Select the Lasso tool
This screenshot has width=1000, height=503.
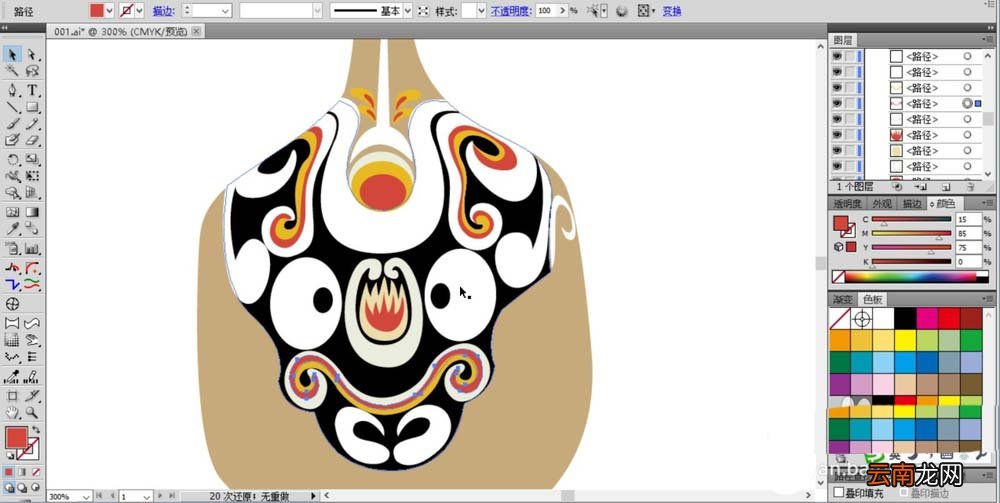32,70
